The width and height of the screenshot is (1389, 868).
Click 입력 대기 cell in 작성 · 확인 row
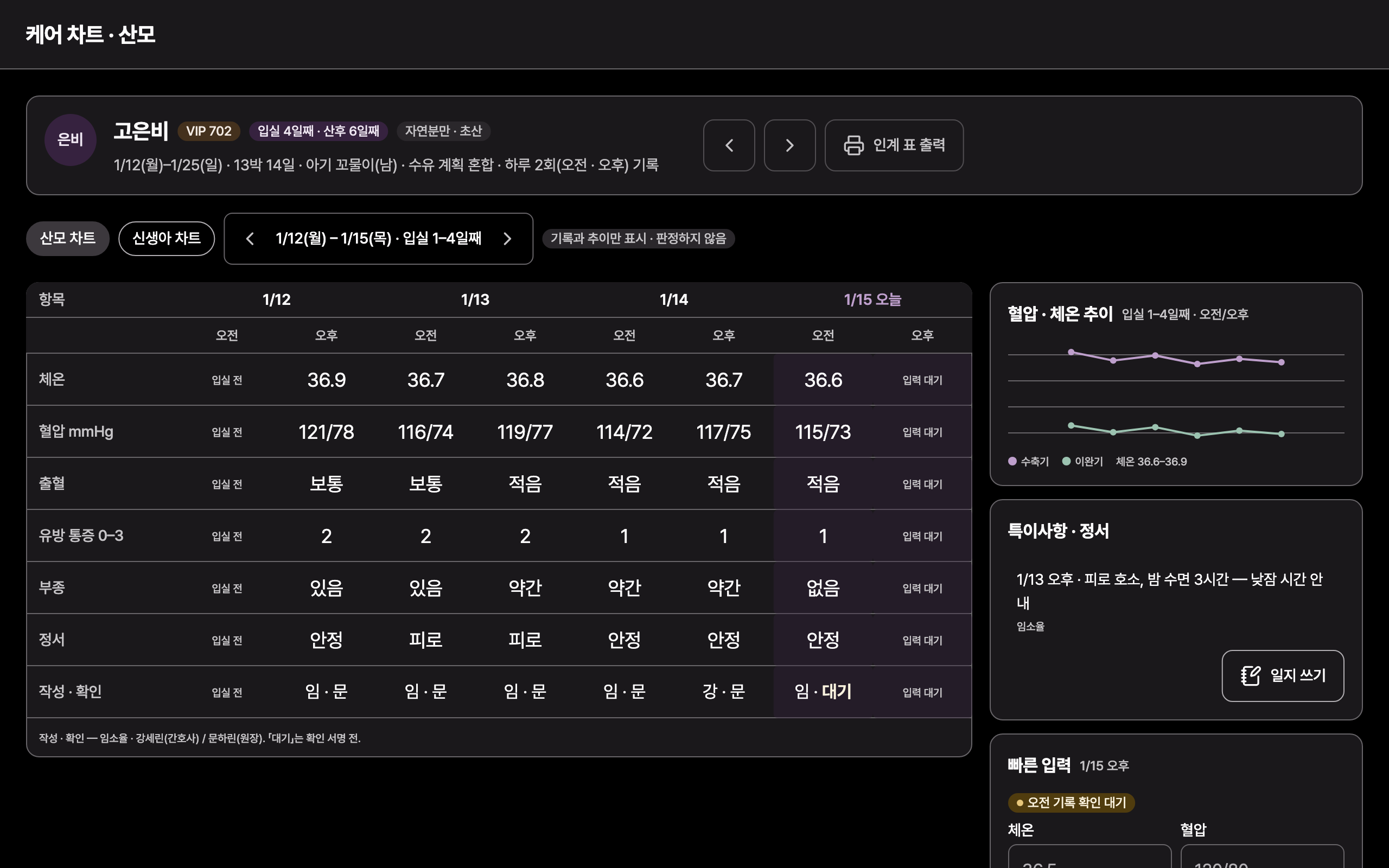point(922,693)
